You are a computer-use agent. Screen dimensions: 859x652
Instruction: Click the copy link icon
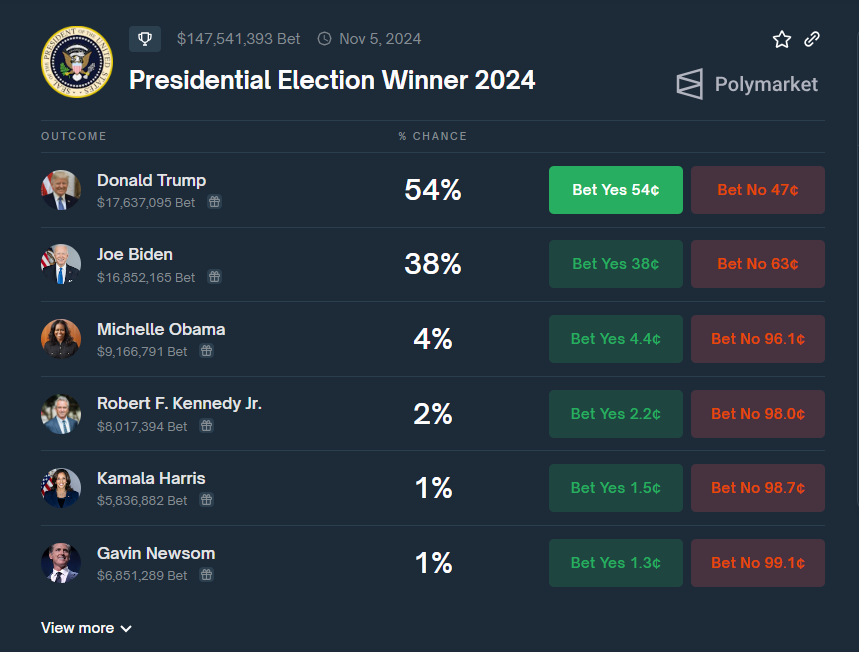(812, 39)
